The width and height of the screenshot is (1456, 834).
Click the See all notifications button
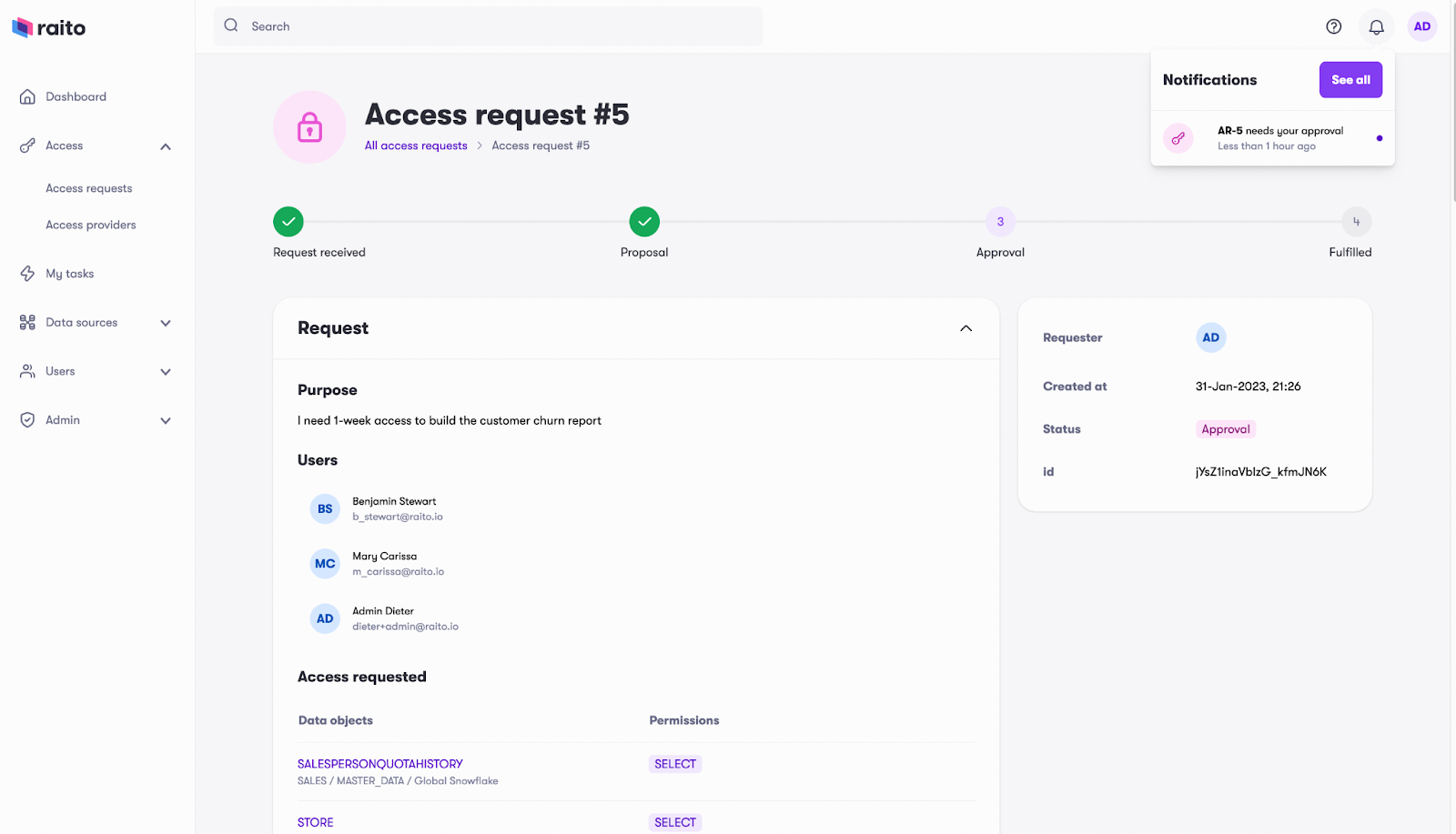[x=1350, y=79]
